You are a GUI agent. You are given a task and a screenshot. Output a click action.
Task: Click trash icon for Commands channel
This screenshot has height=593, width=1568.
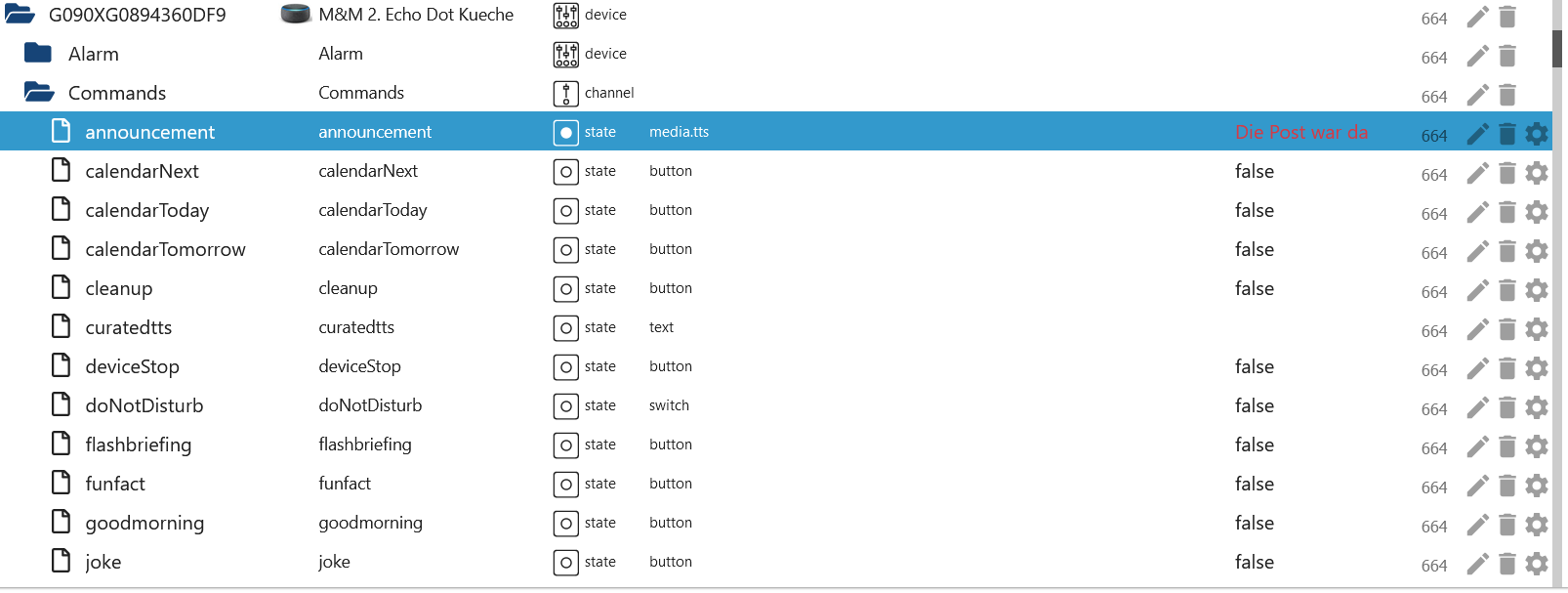pyautogui.click(x=1507, y=95)
